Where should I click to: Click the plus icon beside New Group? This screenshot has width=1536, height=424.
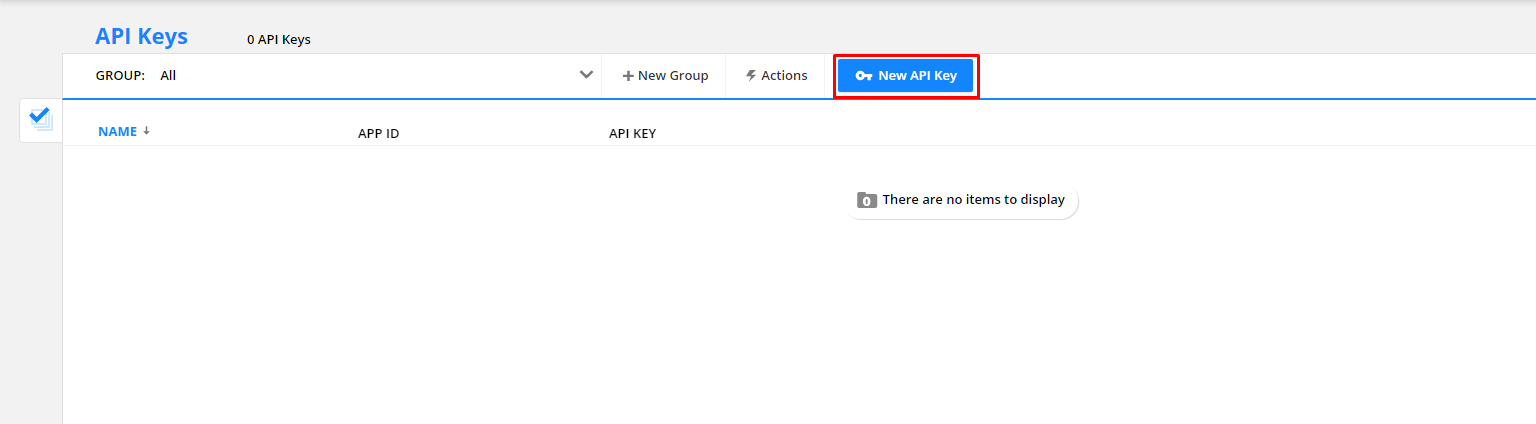coord(628,76)
